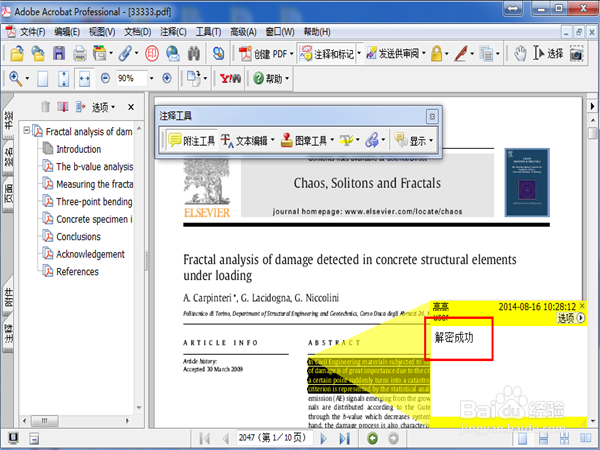Click the Save floppy disk icon
Image resolution: width=600 pixels, height=450 pixels.
59,53
